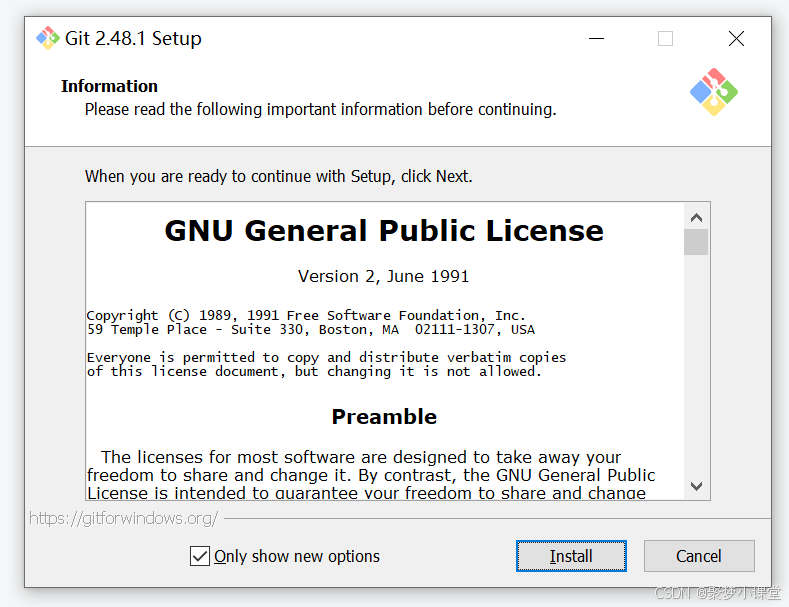789x607 pixels.
Task: Click 'When you are ready to continue' text
Action: [279, 177]
